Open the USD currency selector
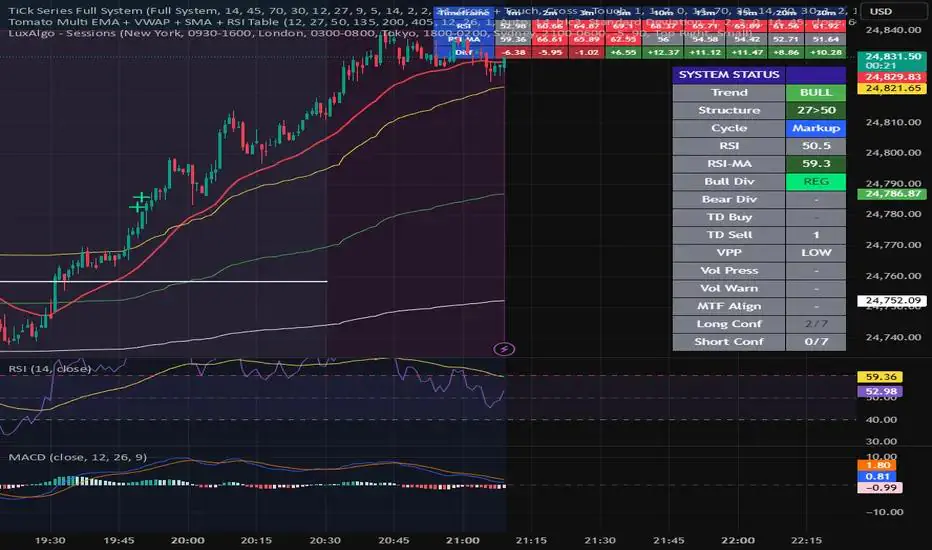The image size is (932, 550). (880, 11)
